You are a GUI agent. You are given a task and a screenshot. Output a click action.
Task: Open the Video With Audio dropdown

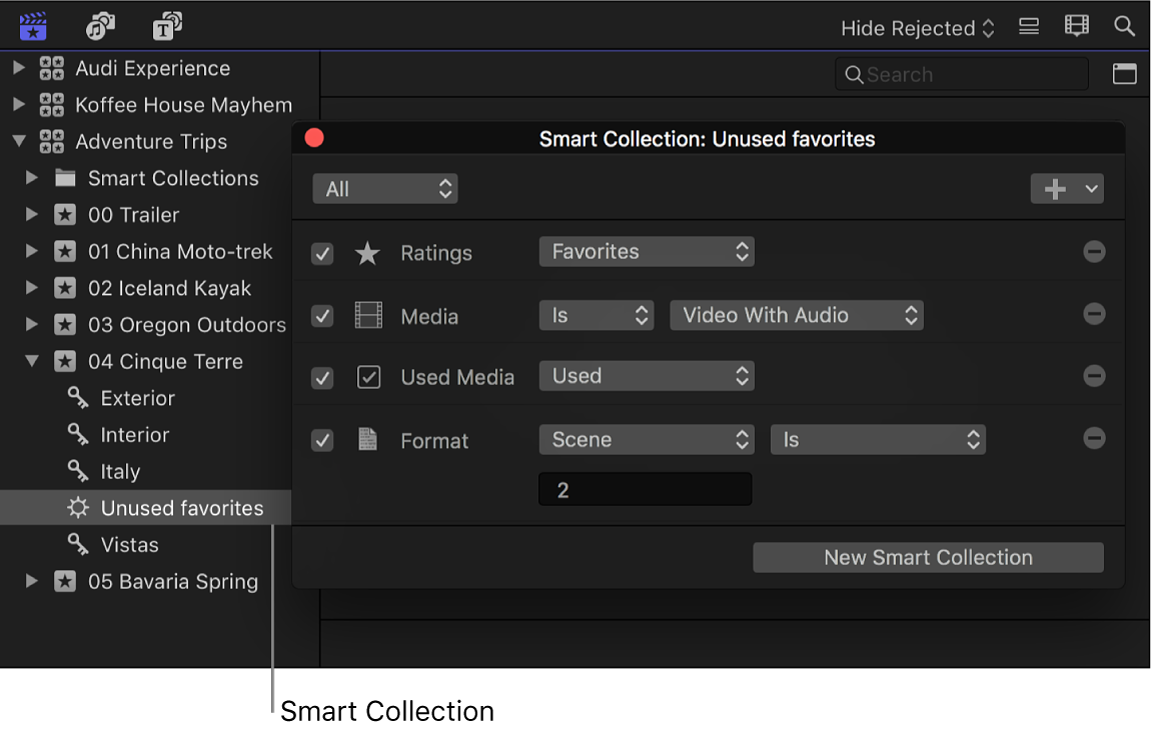pos(796,315)
